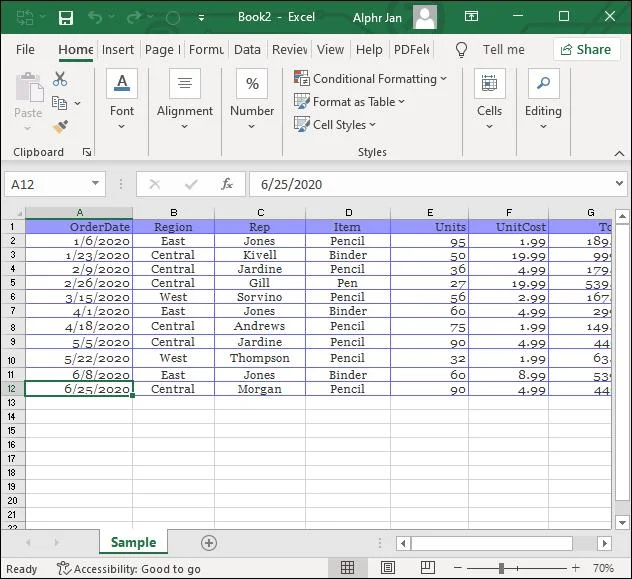Switch to Page Break Preview icon
The height and width of the screenshot is (579, 632).
pyautogui.click(x=427, y=568)
